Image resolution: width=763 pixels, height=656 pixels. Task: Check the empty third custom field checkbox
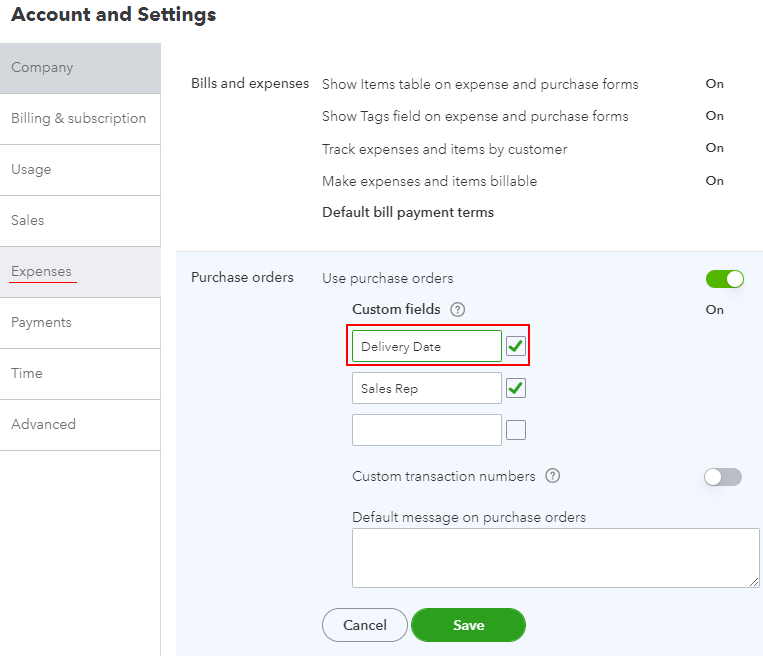[516, 430]
